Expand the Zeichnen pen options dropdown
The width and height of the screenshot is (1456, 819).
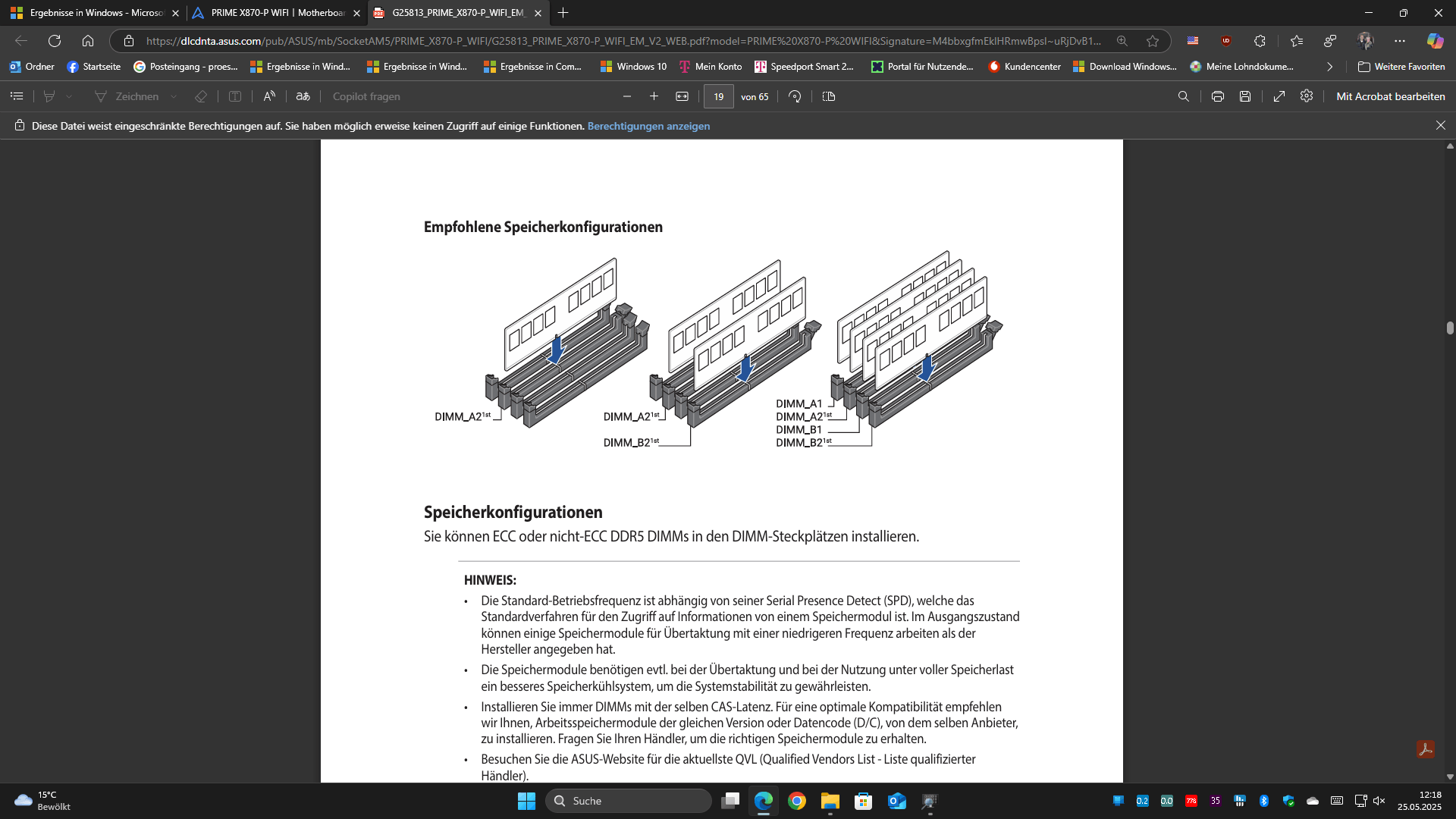174,96
